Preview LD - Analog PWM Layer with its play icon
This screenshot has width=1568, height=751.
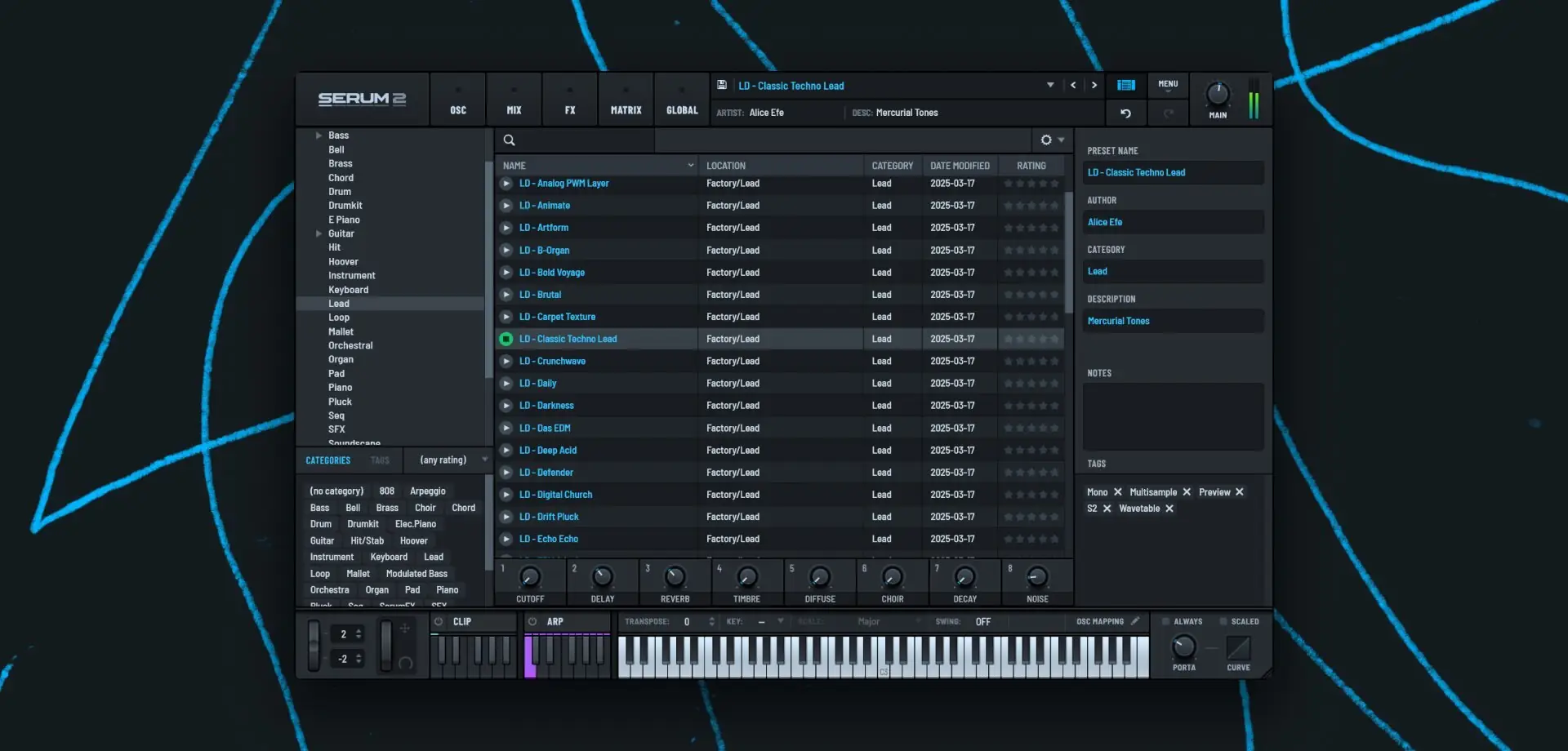pos(506,183)
